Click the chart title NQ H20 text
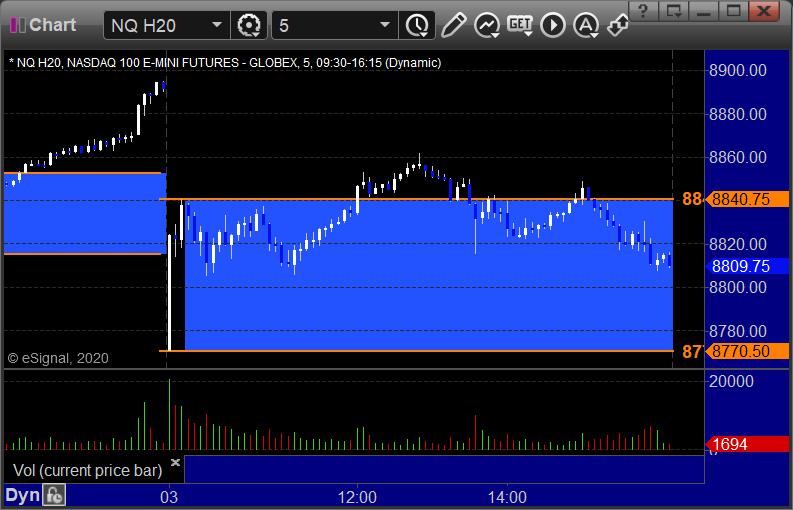 [225, 63]
